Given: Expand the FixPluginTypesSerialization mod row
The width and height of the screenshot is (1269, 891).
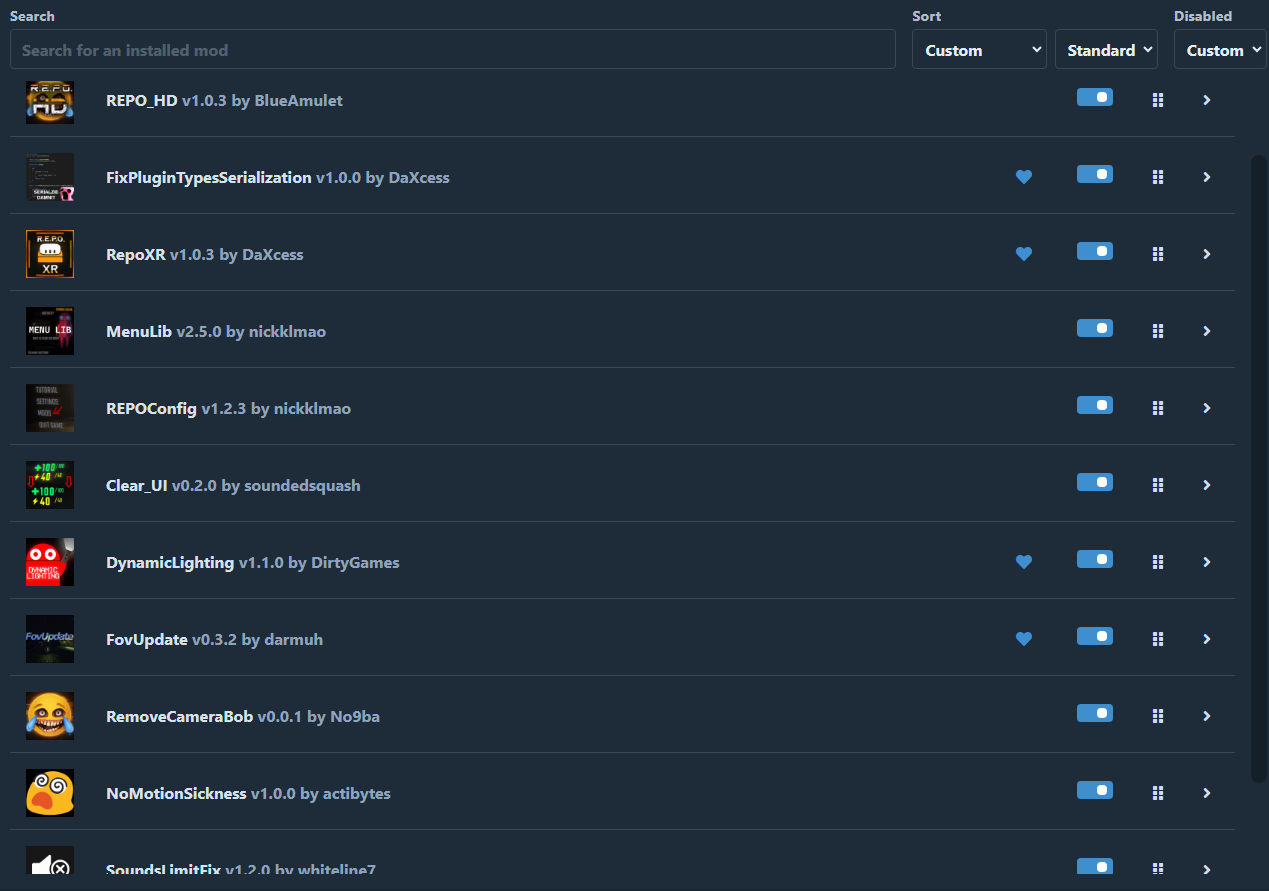Looking at the screenshot, I should (x=1207, y=177).
